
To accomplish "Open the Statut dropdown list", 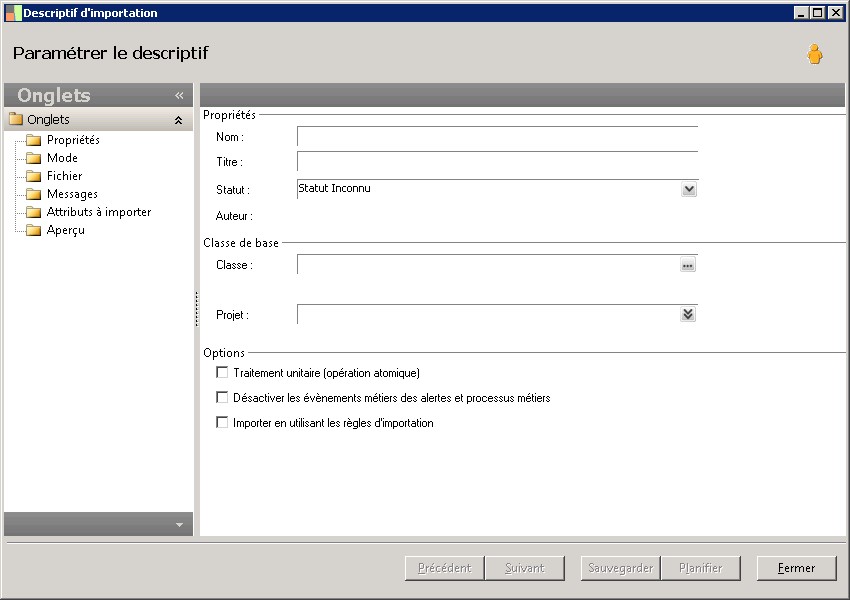I will point(688,189).
